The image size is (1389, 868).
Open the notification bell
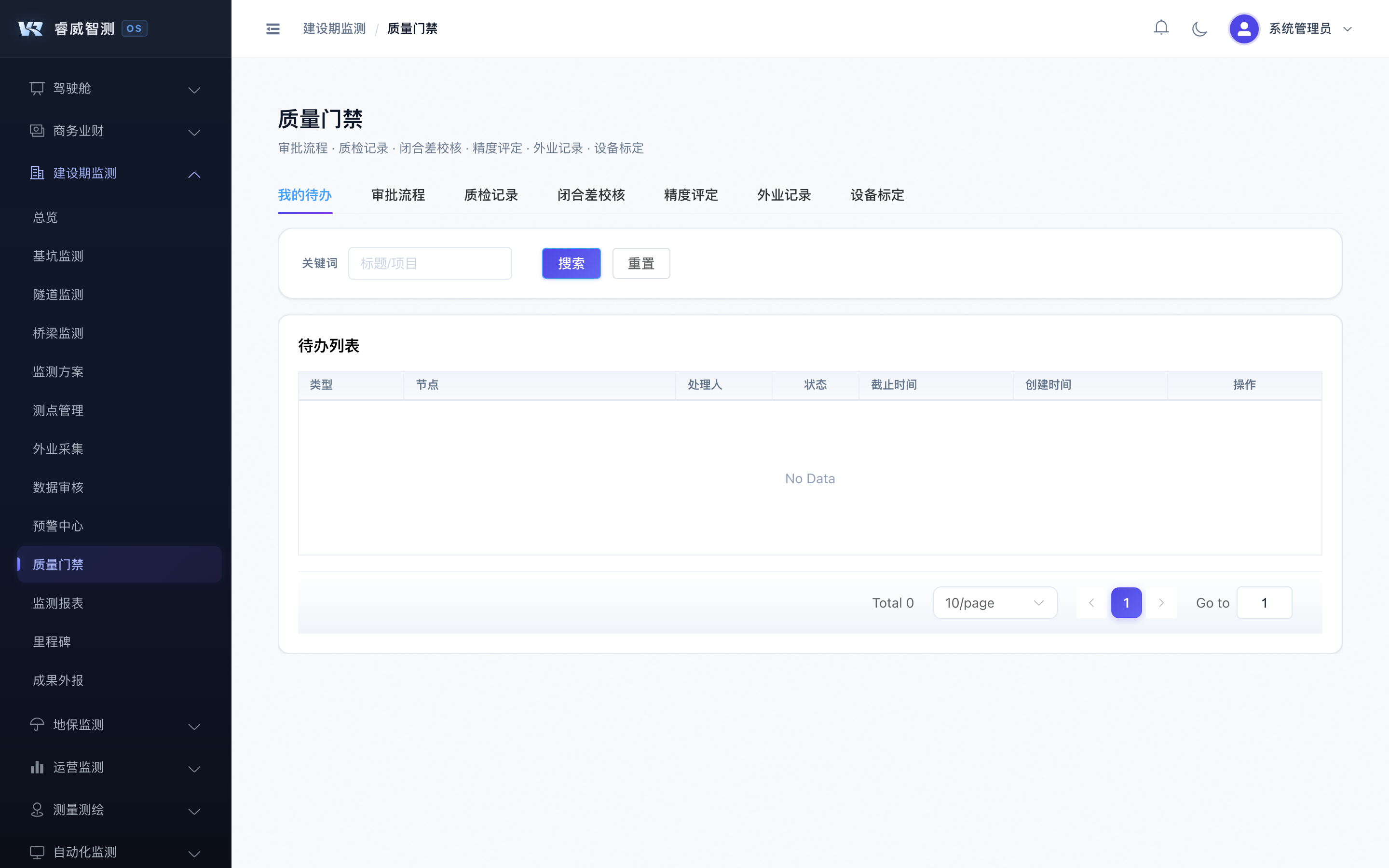(1161, 27)
